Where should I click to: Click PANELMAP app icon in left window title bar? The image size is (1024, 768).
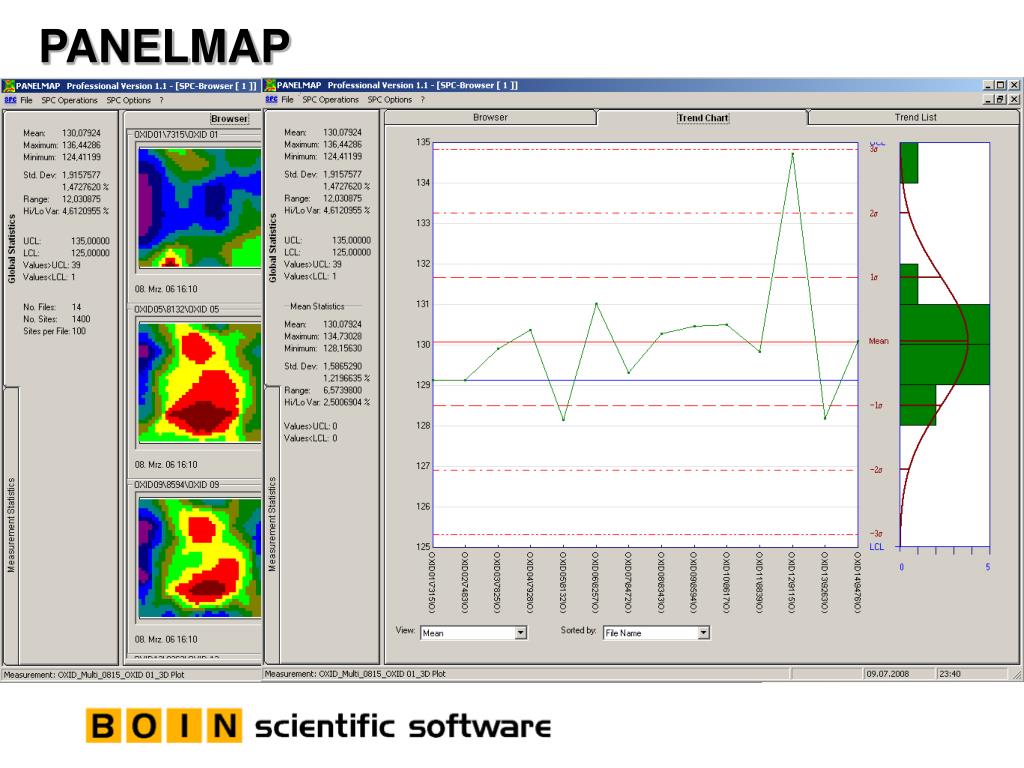[8, 86]
